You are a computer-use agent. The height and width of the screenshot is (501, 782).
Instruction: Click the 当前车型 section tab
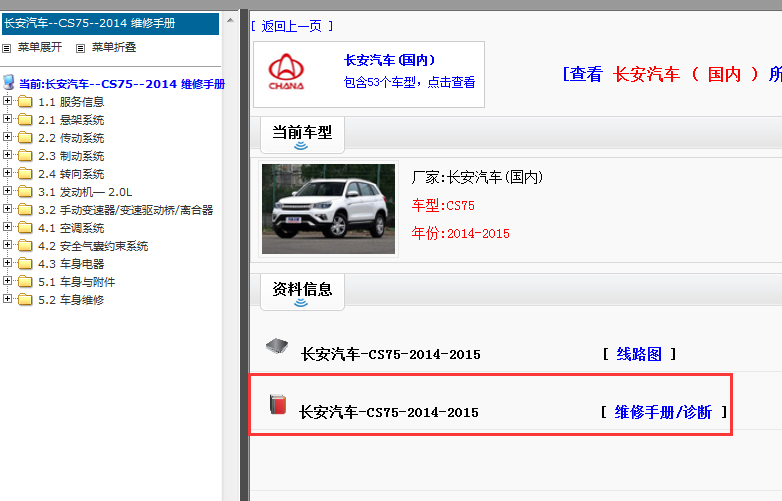point(302,135)
